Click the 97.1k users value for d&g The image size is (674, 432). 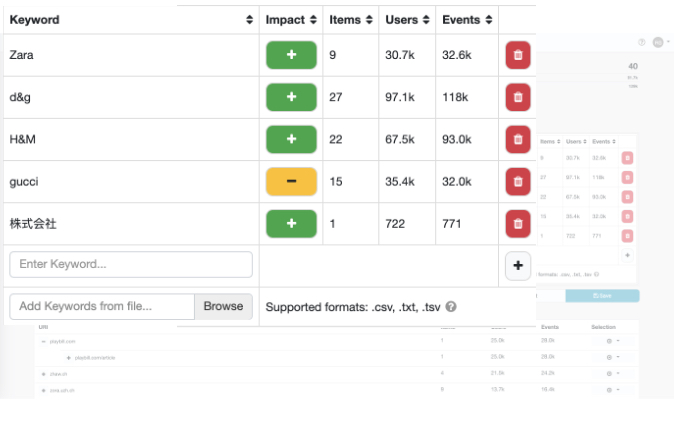click(x=400, y=97)
